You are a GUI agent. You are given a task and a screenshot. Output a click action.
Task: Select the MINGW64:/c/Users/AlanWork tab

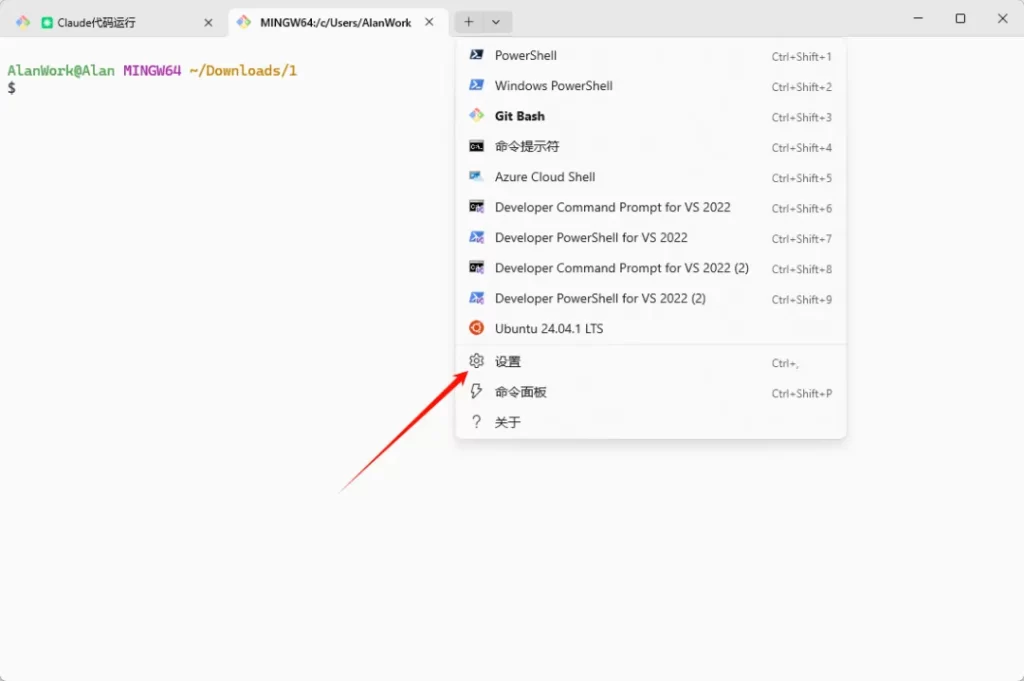coord(338,23)
